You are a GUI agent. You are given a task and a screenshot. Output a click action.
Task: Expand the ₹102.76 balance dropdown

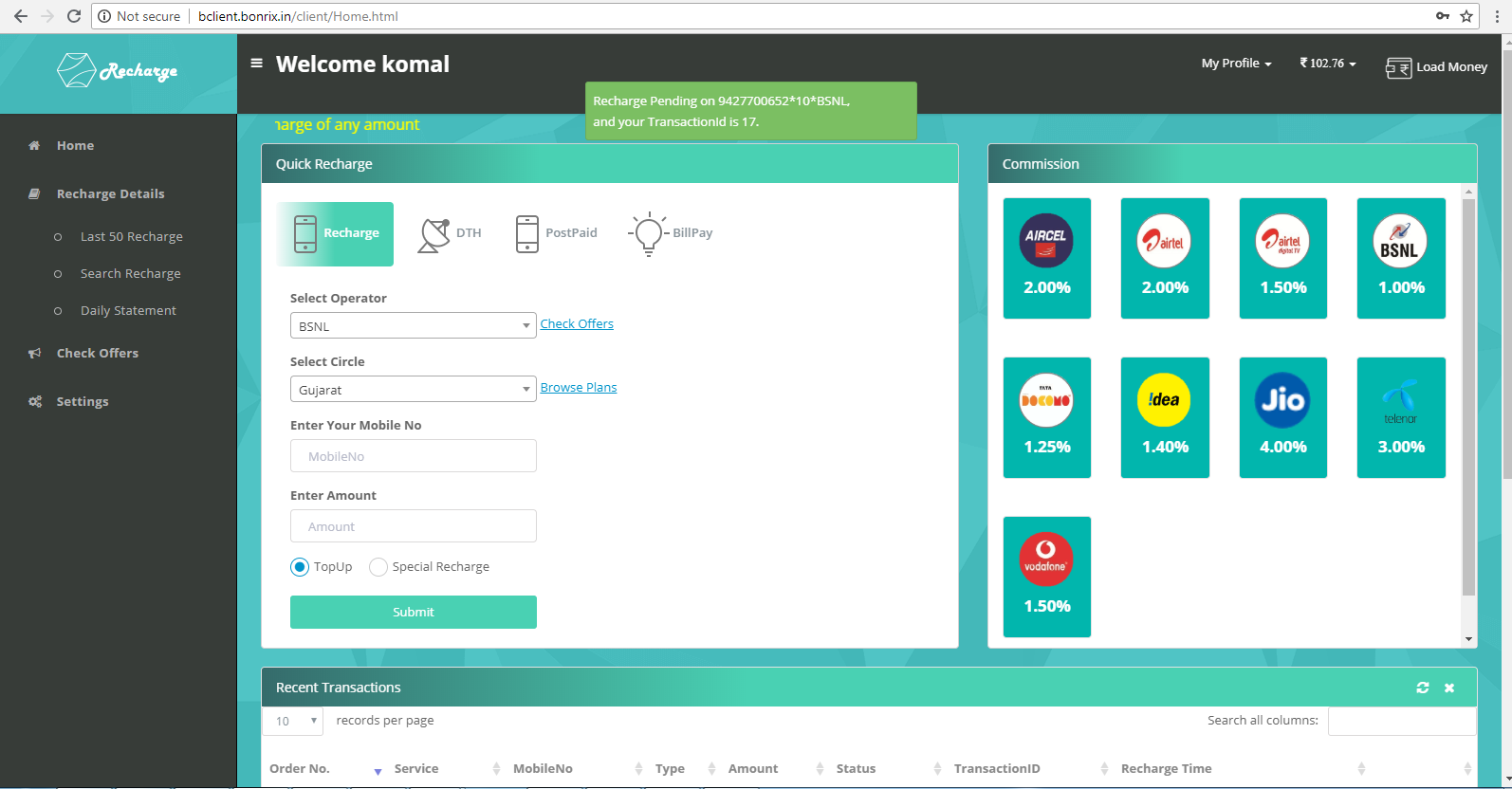(1328, 64)
